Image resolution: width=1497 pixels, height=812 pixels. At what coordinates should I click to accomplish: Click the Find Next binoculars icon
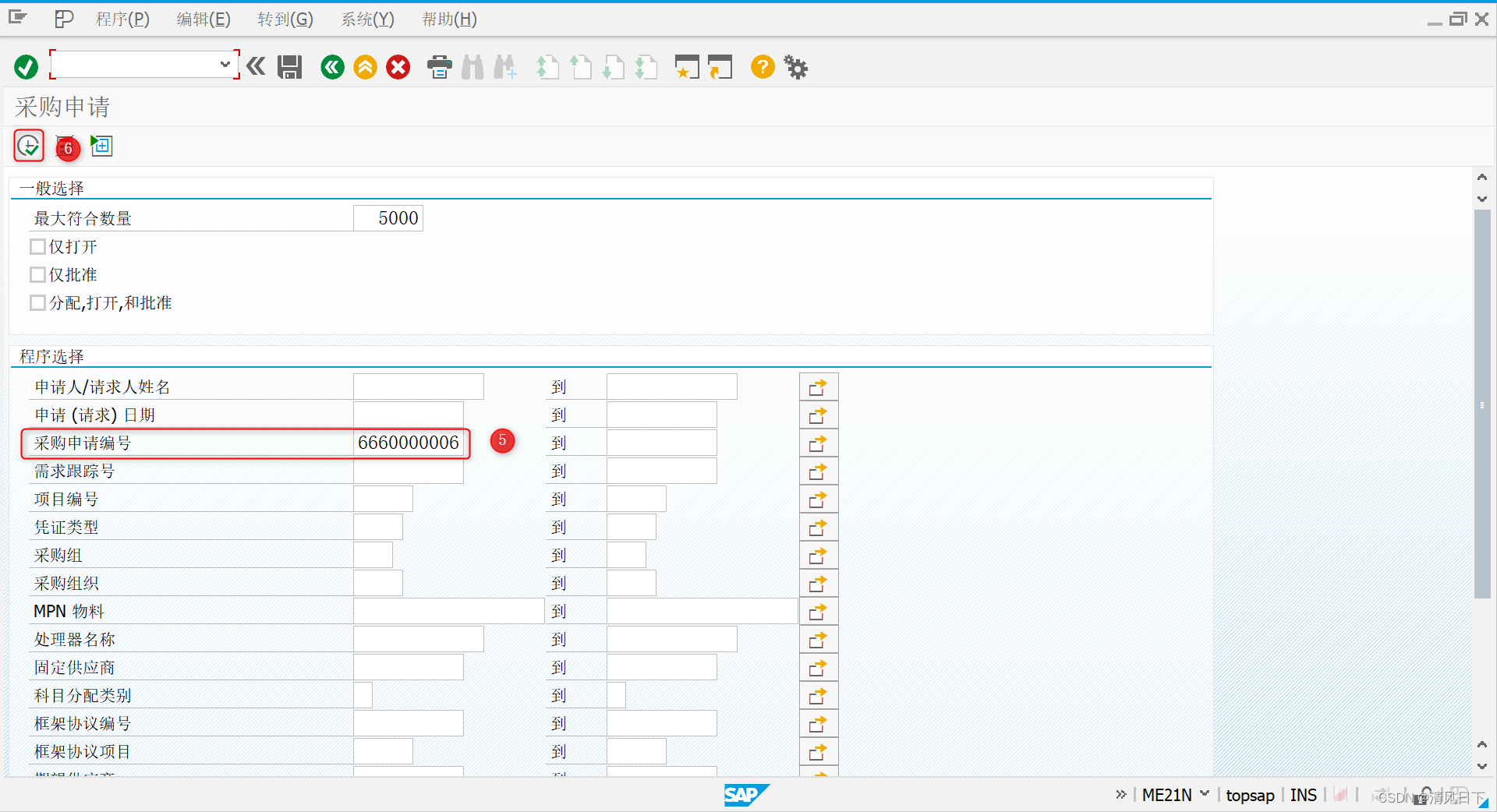click(505, 67)
